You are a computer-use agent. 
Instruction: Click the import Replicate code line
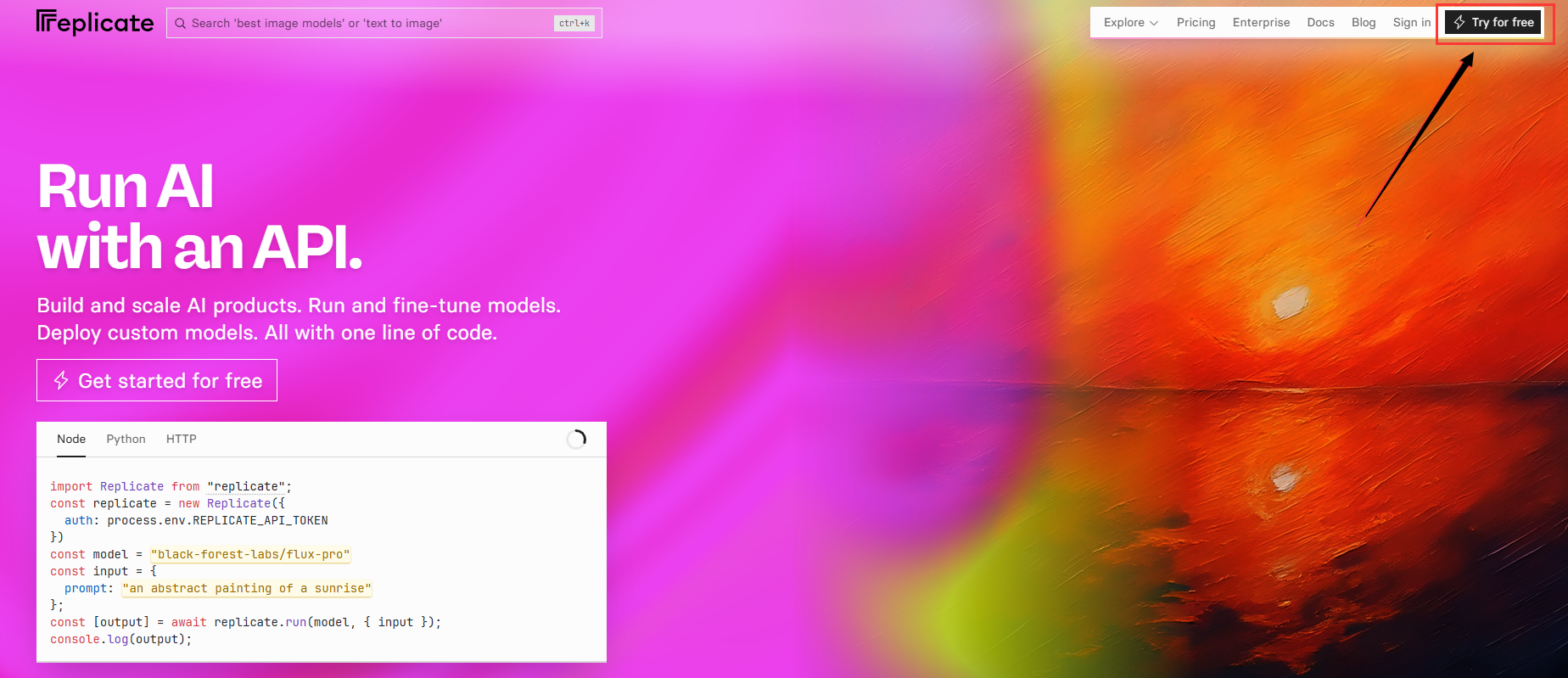(x=171, y=486)
